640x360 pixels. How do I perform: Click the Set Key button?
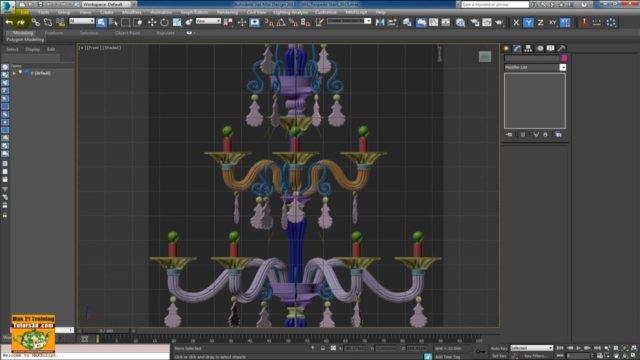499,356
